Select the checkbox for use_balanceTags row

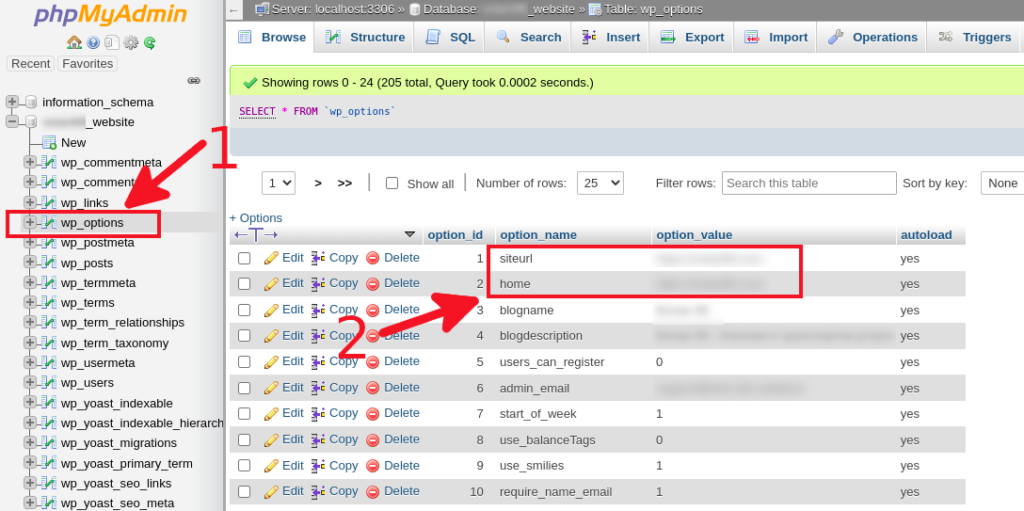tap(244, 440)
